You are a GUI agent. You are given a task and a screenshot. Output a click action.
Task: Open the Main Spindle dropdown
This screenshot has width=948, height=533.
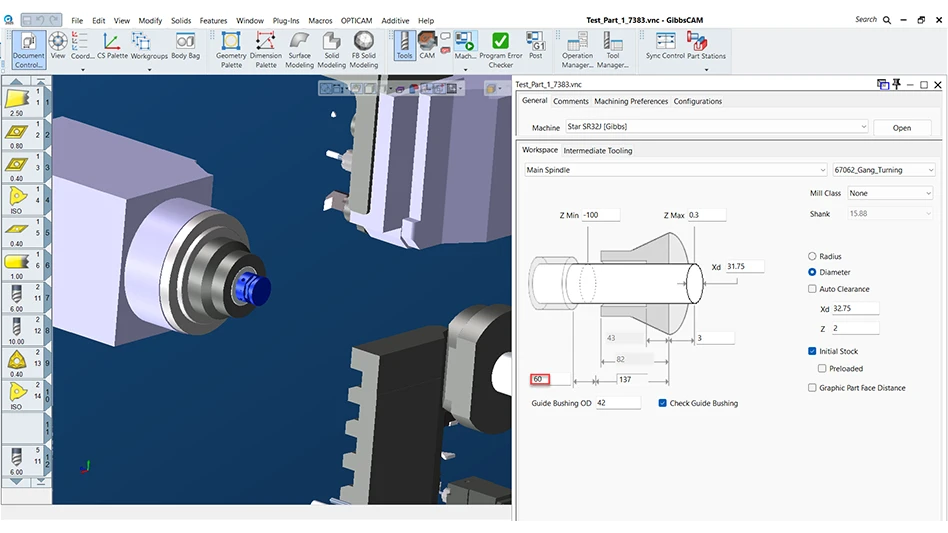tap(675, 170)
